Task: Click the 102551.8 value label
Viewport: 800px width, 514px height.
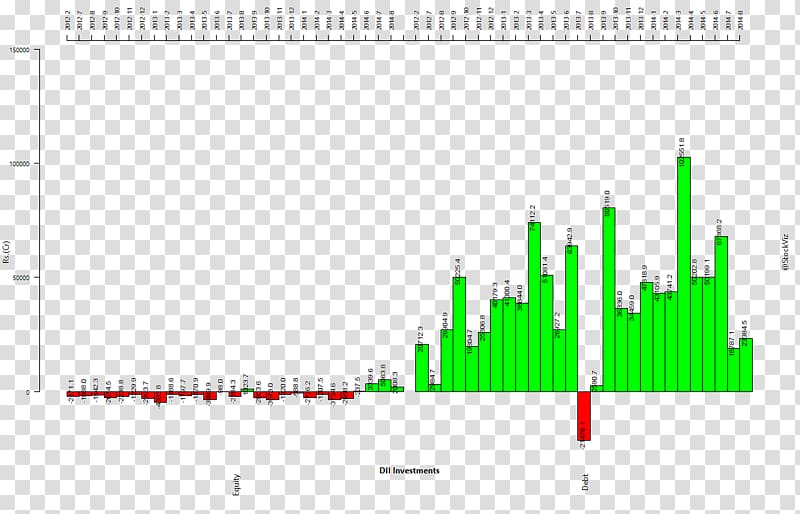Action: tap(682, 151)
